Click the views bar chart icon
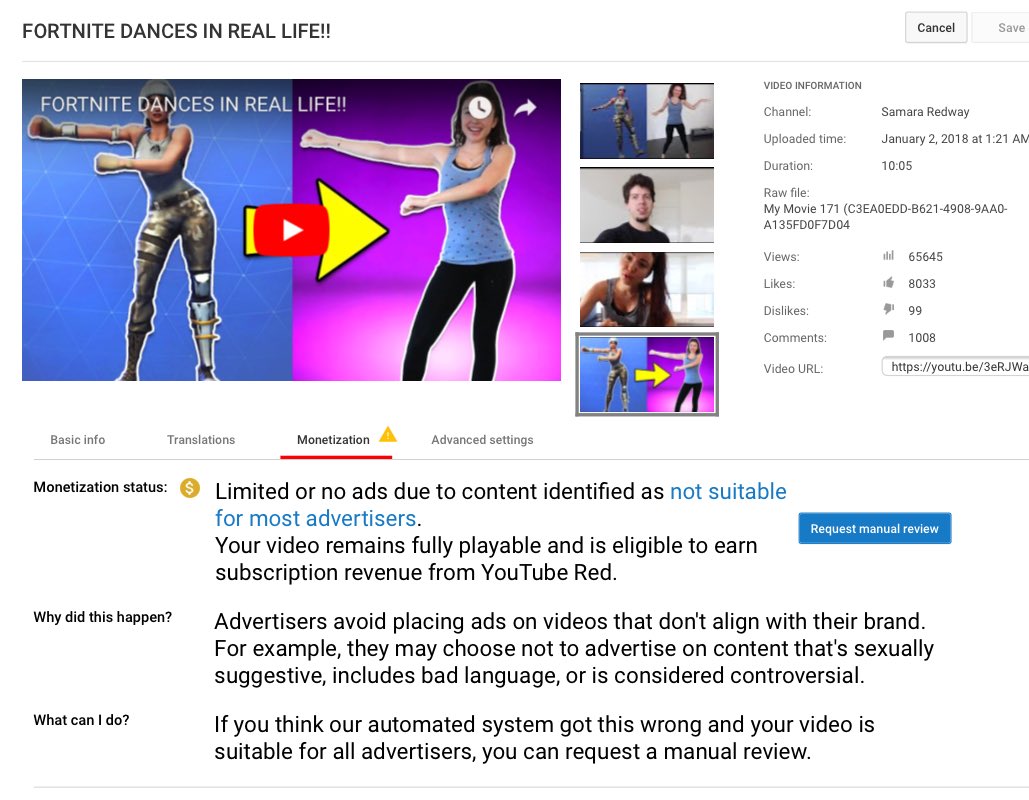The image size is (1029, 800). [888, 256]
